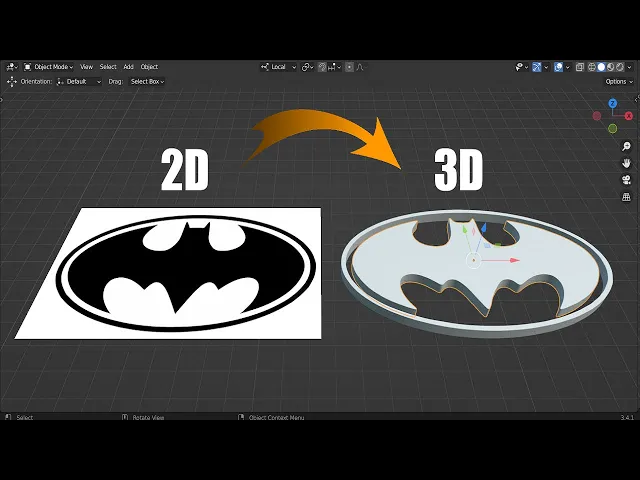Image resolution: width=640 pixels, height=480 pixels.
Task: Toggle proportional editing
Action: pos(349,67)
